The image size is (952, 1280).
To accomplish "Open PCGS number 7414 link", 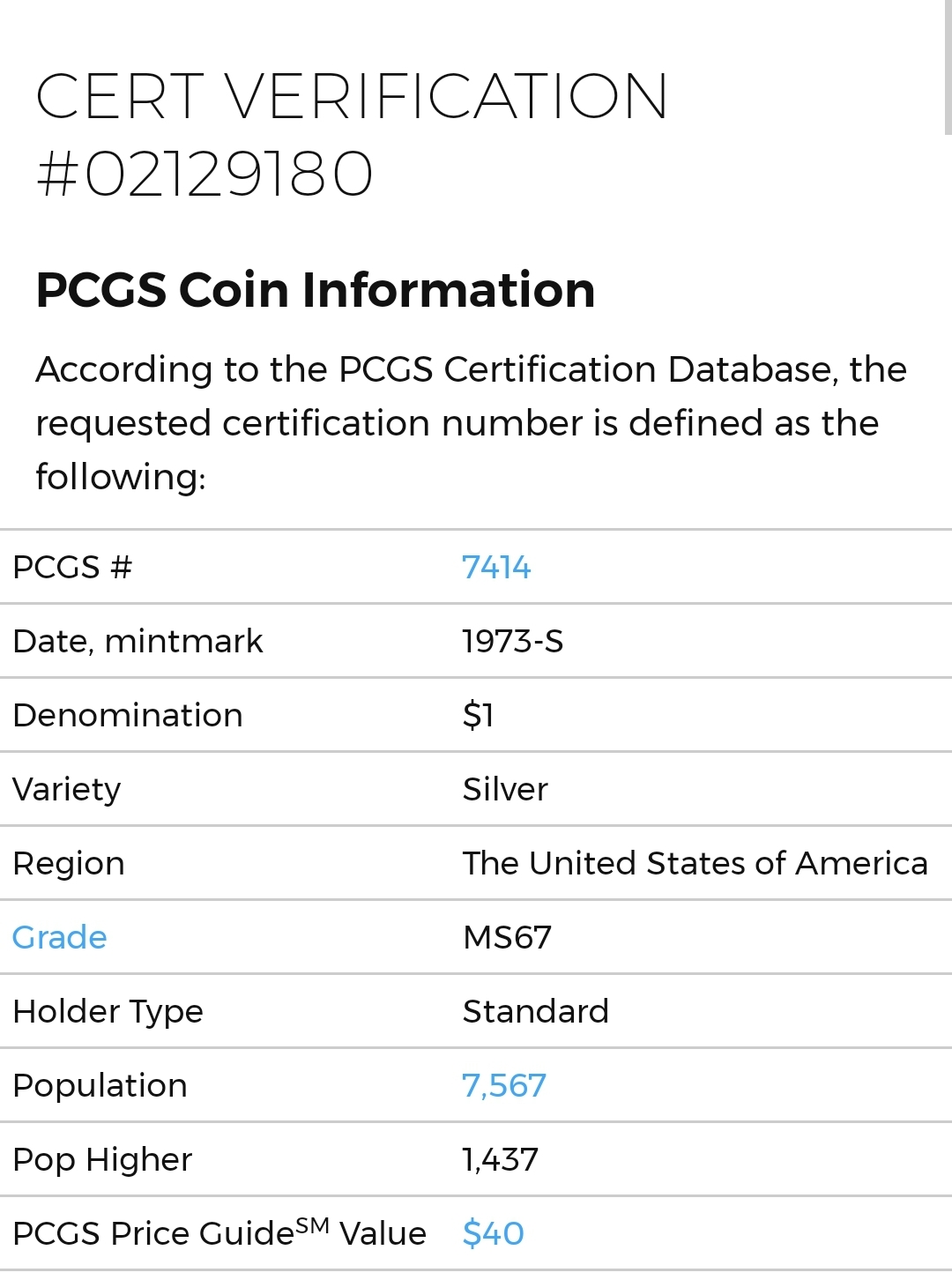I will tap(496, 567).
